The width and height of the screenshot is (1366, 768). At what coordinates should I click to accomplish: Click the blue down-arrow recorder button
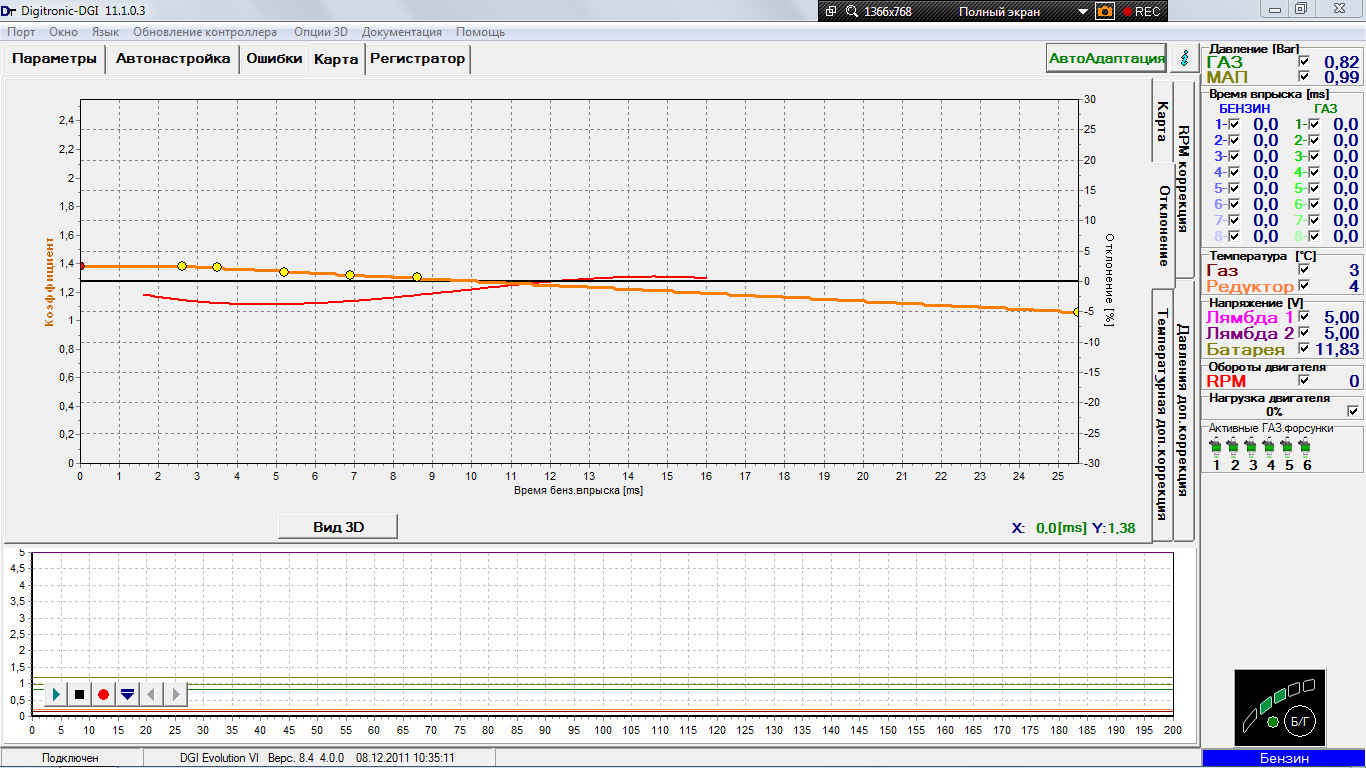127,694
